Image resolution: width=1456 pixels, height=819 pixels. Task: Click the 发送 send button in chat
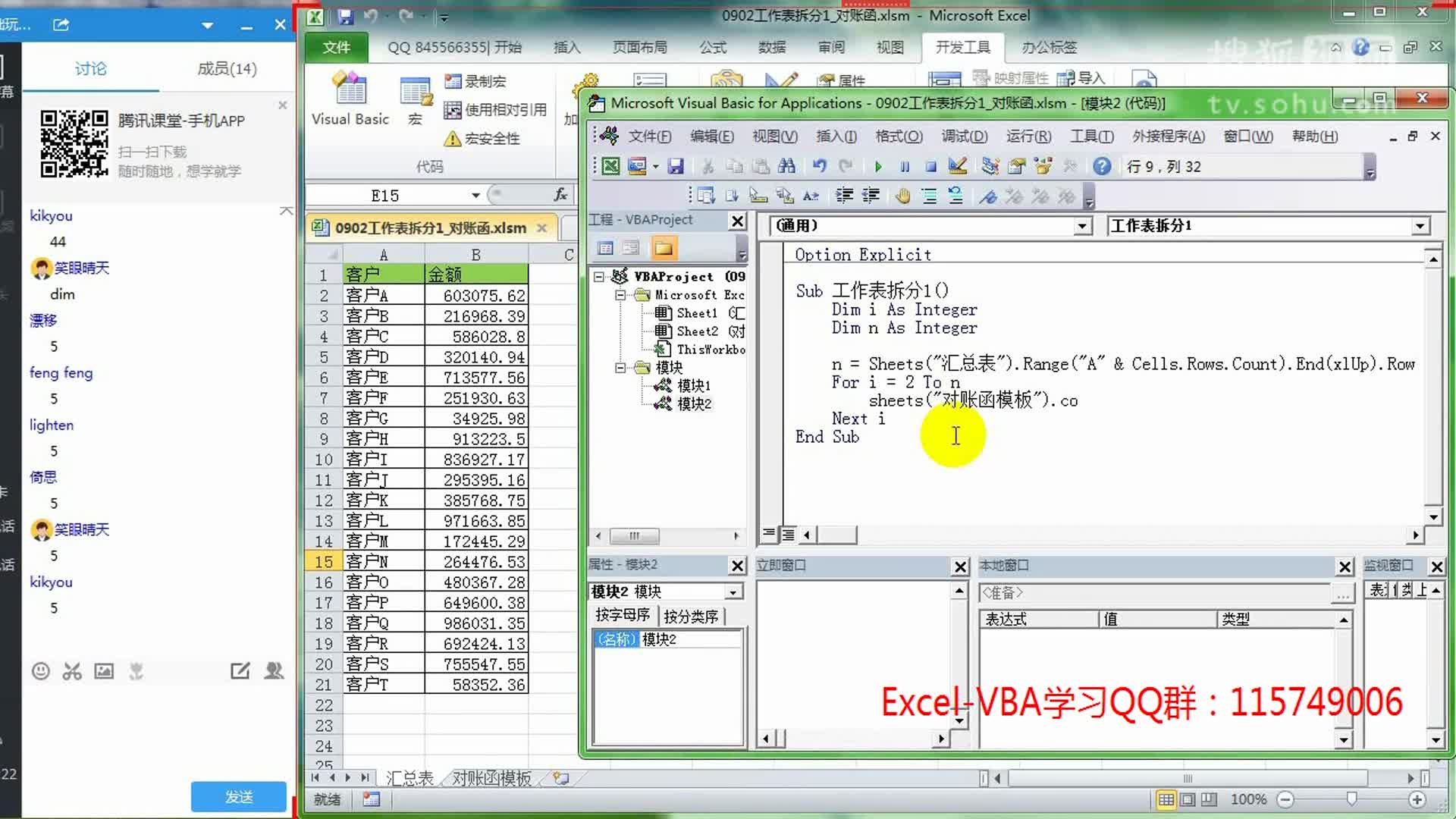point(239,797)
